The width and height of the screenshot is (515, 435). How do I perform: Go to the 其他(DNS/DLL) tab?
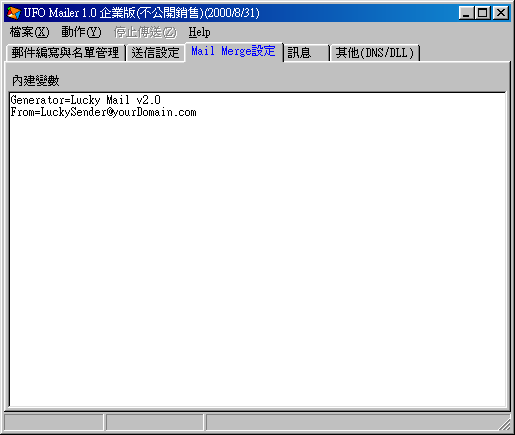click(x=375, y=53)
